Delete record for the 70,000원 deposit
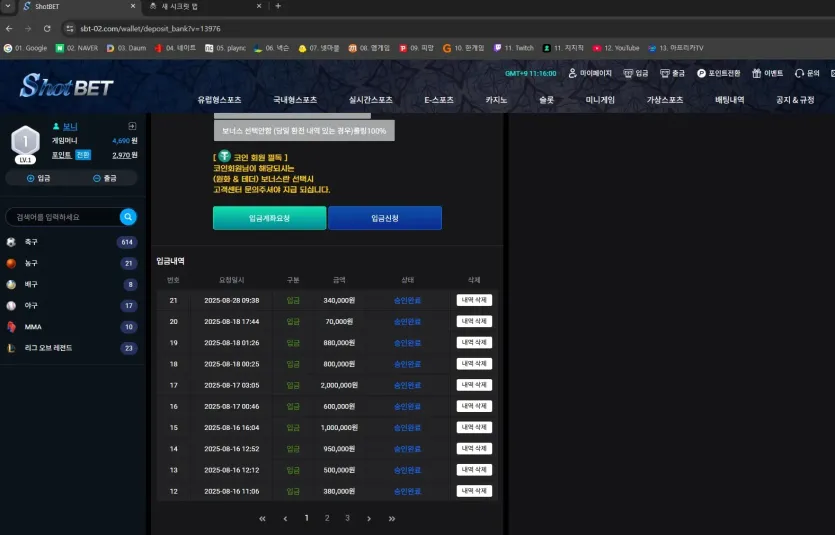The image size is (835, 535). point(474,322)
